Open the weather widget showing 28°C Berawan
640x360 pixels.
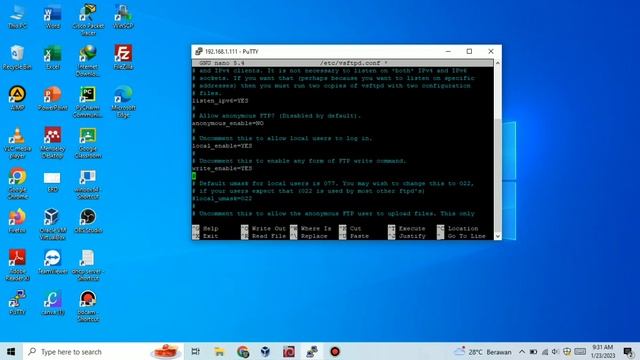[483, 351]
